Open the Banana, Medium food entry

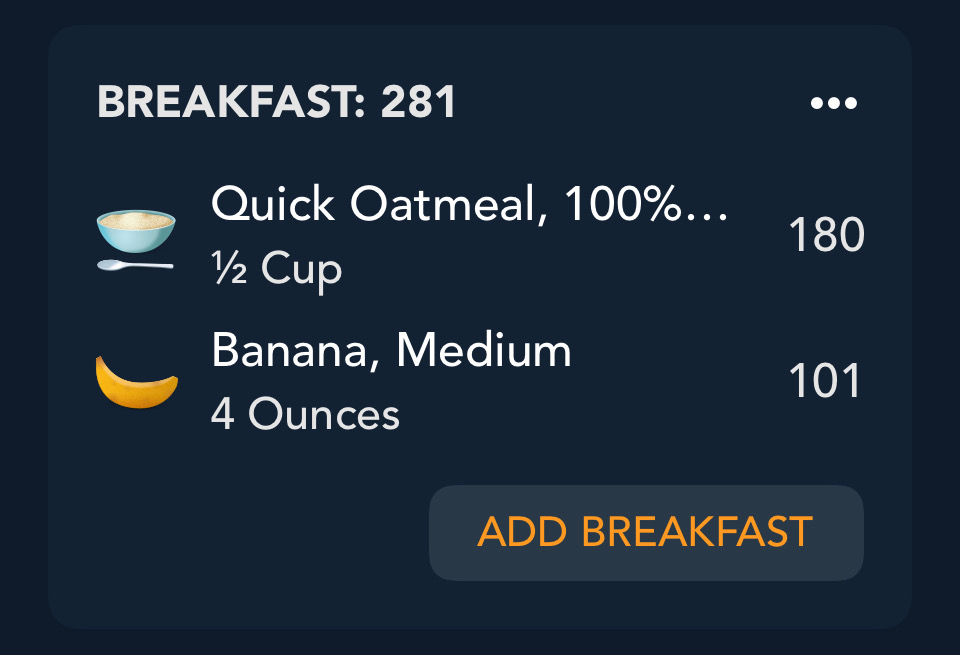pos(391,351)
